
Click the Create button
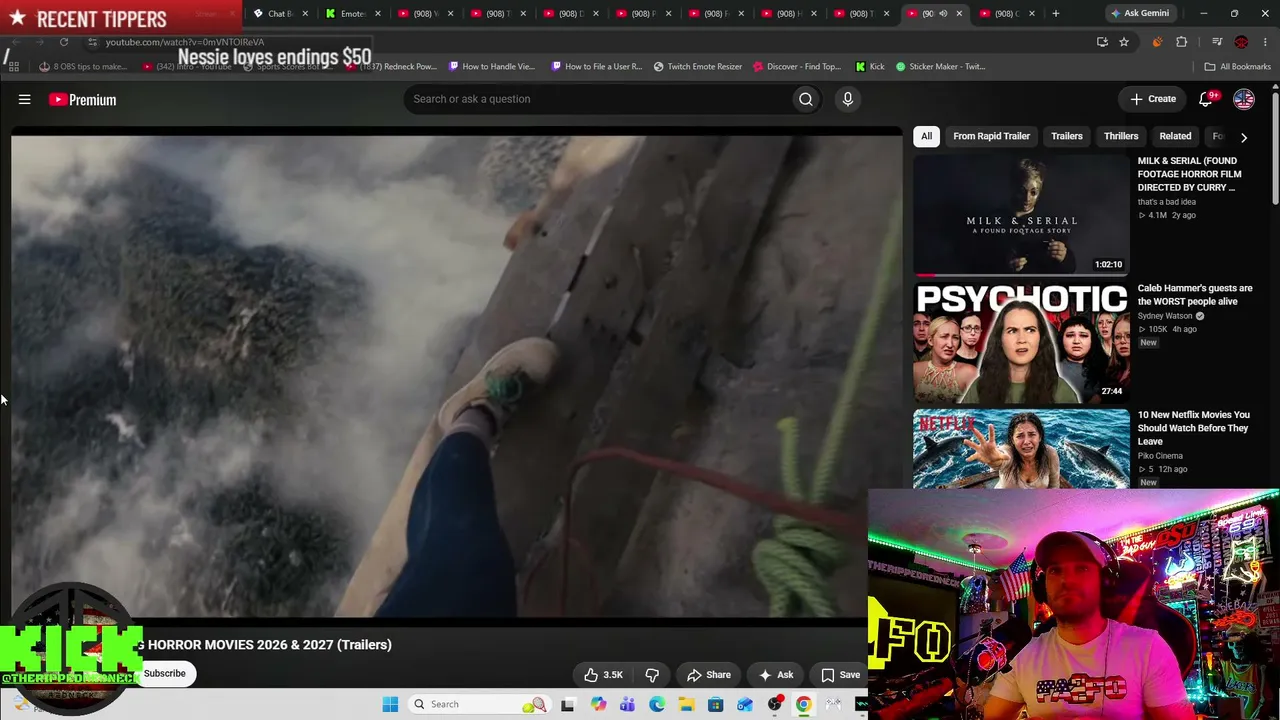[1153, 99]
